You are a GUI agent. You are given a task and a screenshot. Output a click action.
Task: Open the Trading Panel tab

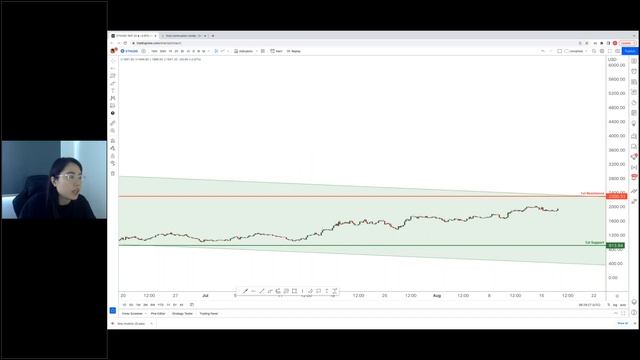(x=209, y=313)
